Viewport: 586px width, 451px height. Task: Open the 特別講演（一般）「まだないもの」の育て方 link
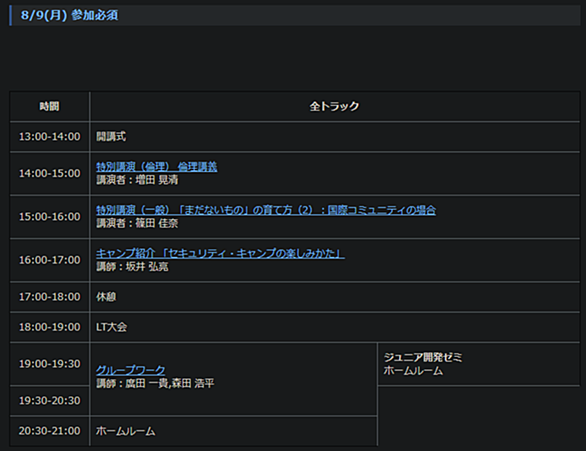266,210
